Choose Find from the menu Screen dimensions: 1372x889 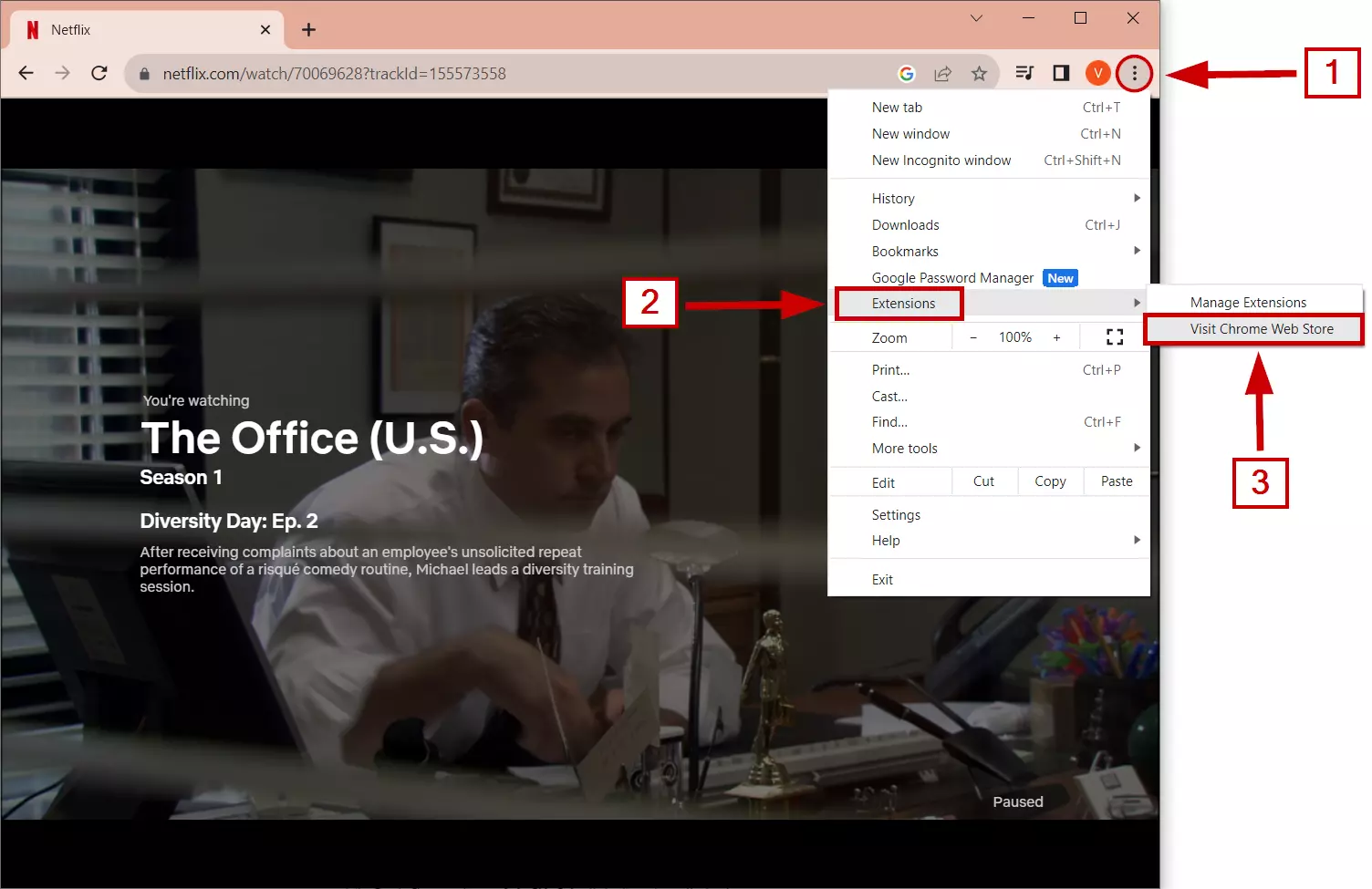point(989,422)
